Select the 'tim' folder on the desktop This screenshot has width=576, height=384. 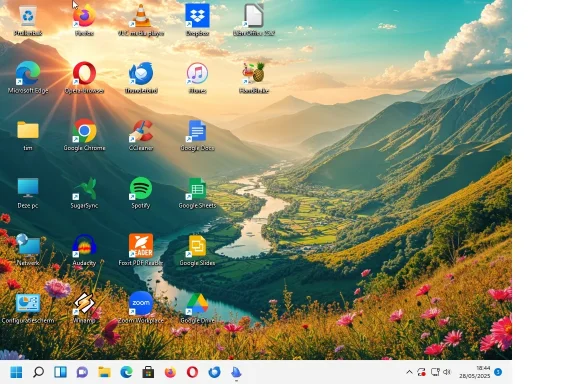pyautogui.click(x=28, y=135)
